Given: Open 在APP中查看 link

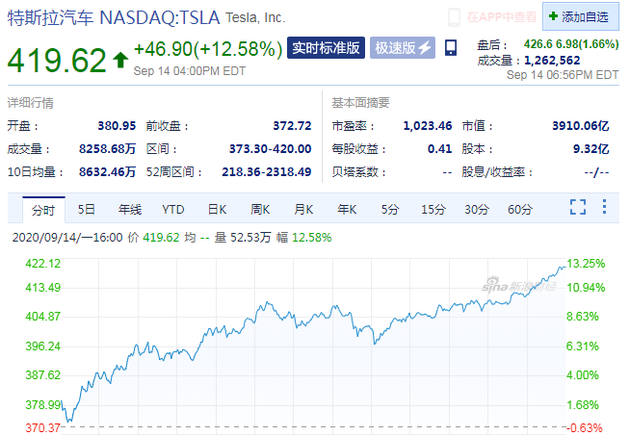Looking at the screenshot, I should pos(501,17).
